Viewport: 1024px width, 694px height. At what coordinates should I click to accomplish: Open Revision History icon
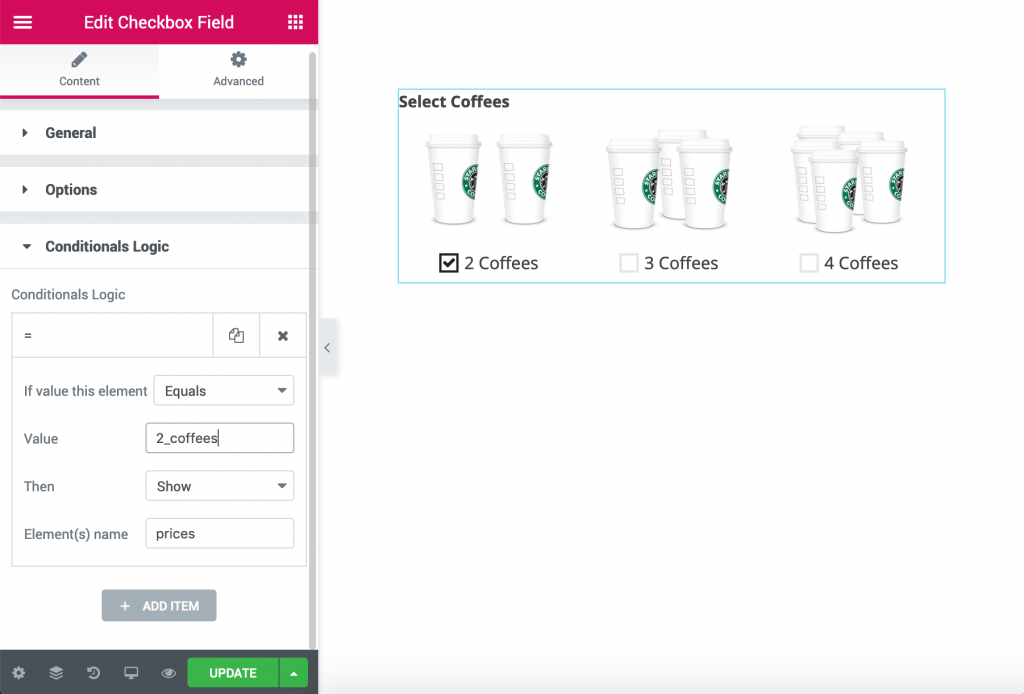[x=93, y=672]
